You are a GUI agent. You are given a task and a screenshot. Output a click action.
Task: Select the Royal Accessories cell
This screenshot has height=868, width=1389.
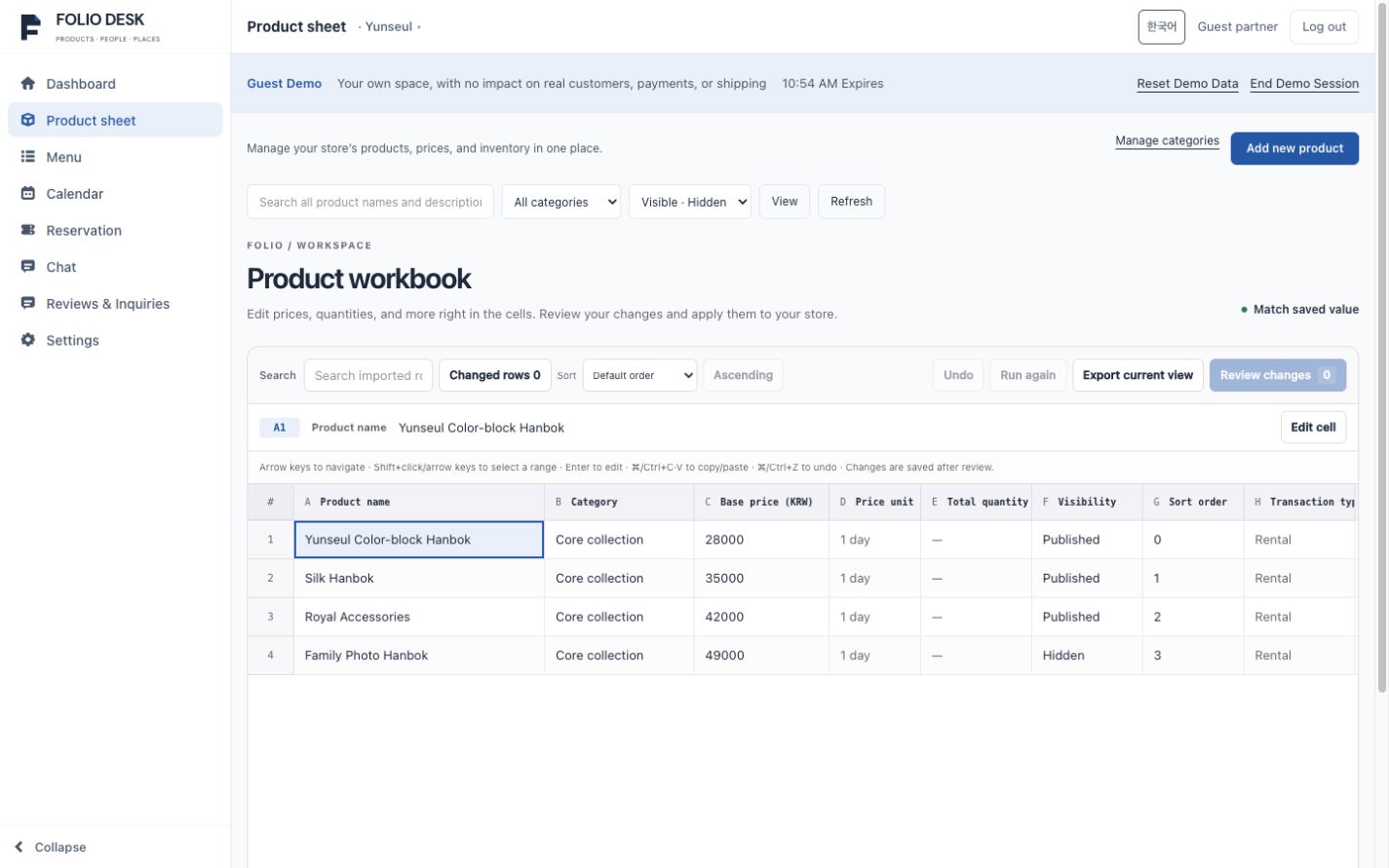tap(419, 617)
